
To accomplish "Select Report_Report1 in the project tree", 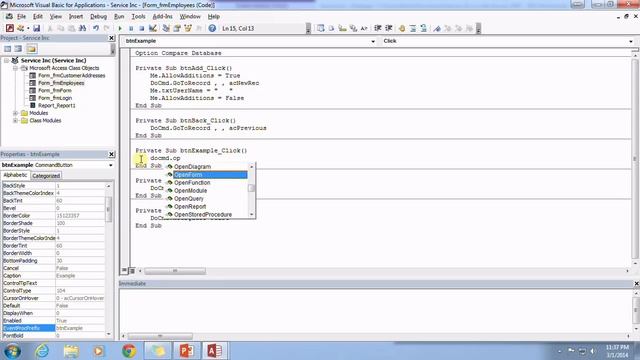I will tap(57, 105).
